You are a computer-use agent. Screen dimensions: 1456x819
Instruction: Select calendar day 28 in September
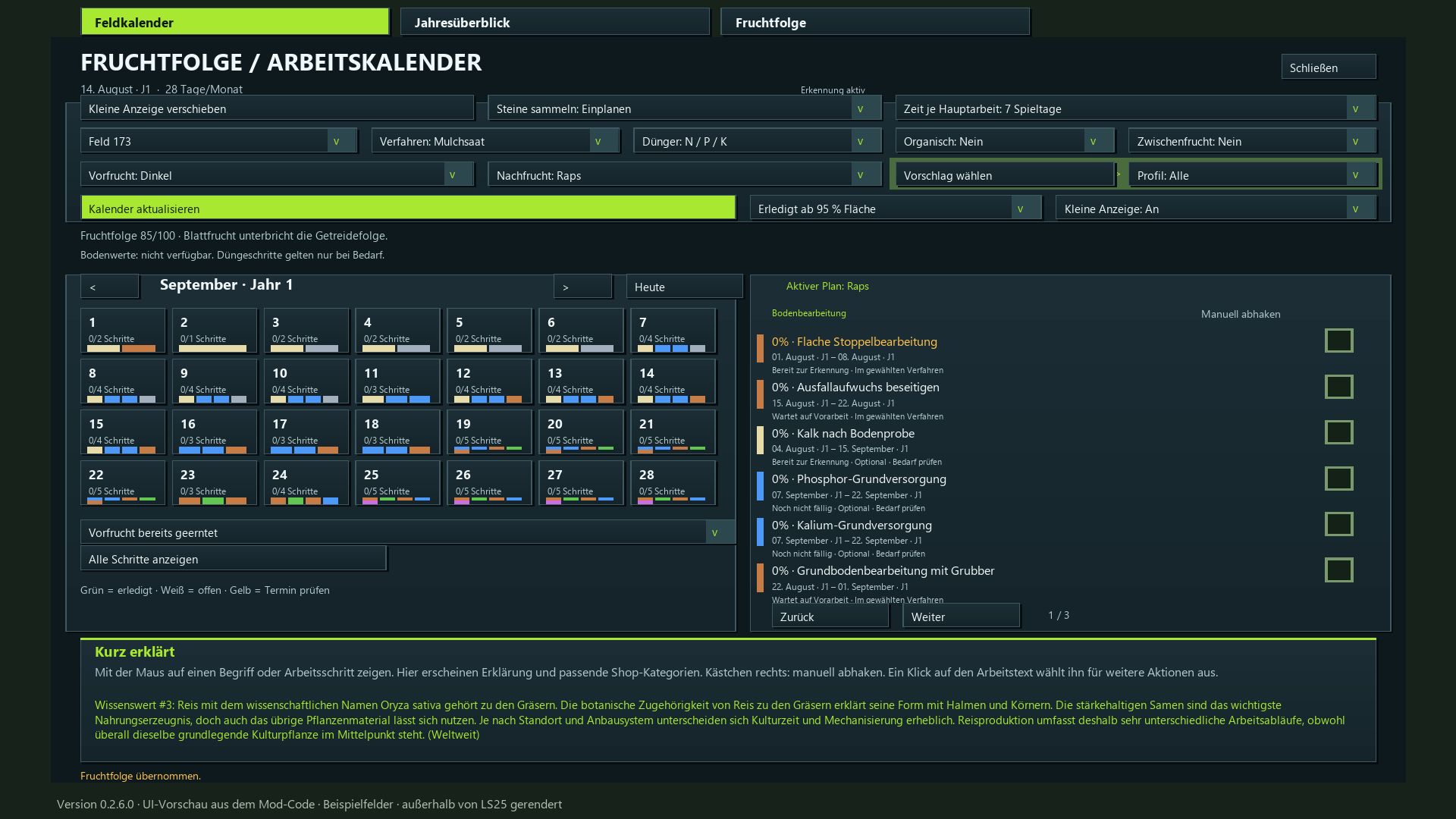pos(673,483)
